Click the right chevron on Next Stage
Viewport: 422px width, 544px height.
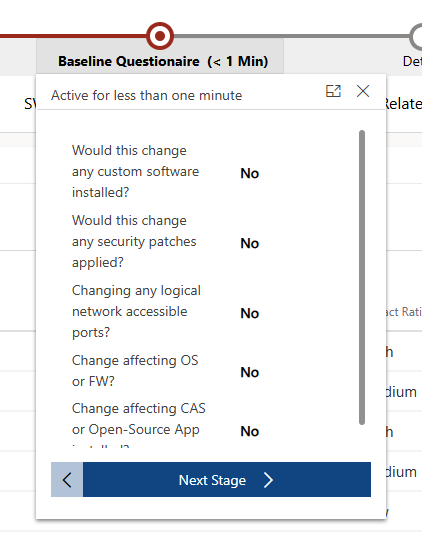point(268,480)
